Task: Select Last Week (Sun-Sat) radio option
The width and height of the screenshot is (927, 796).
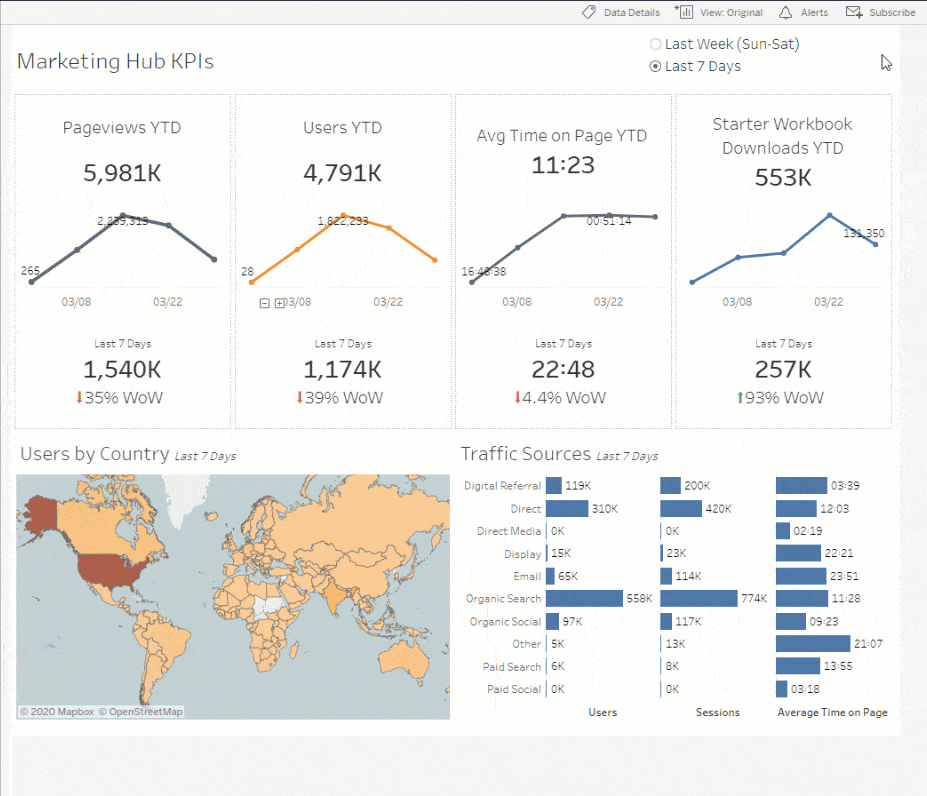Action: [x=655, y=44]
